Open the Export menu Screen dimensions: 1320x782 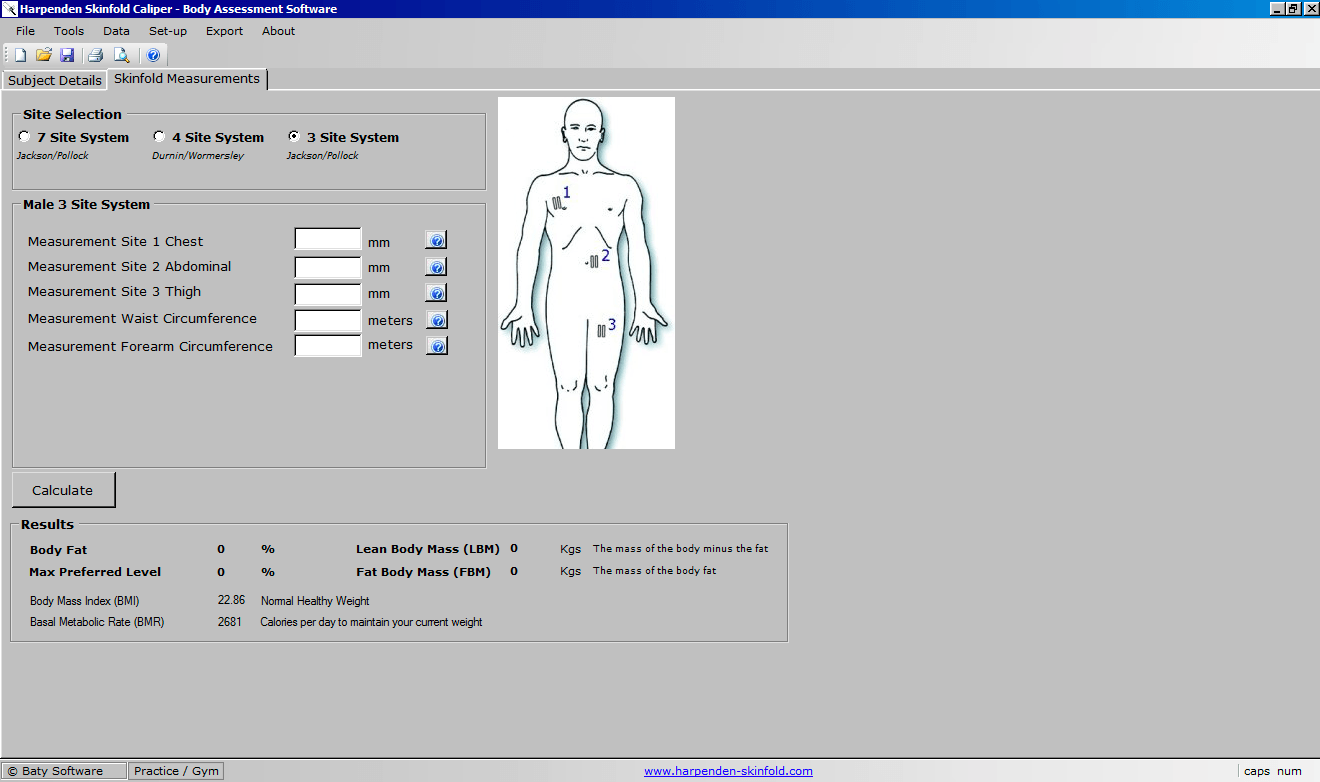[x=224, y=31]
